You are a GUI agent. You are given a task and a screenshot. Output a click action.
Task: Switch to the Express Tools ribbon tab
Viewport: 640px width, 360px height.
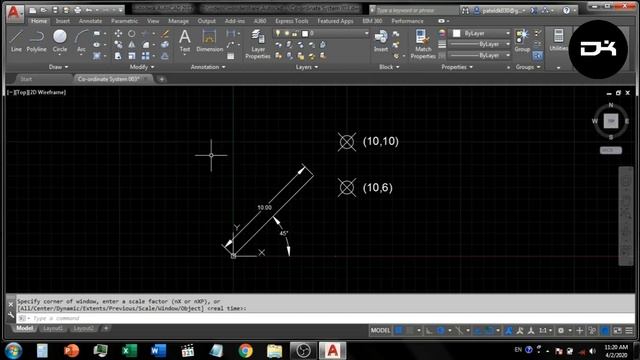click(291, 21)
